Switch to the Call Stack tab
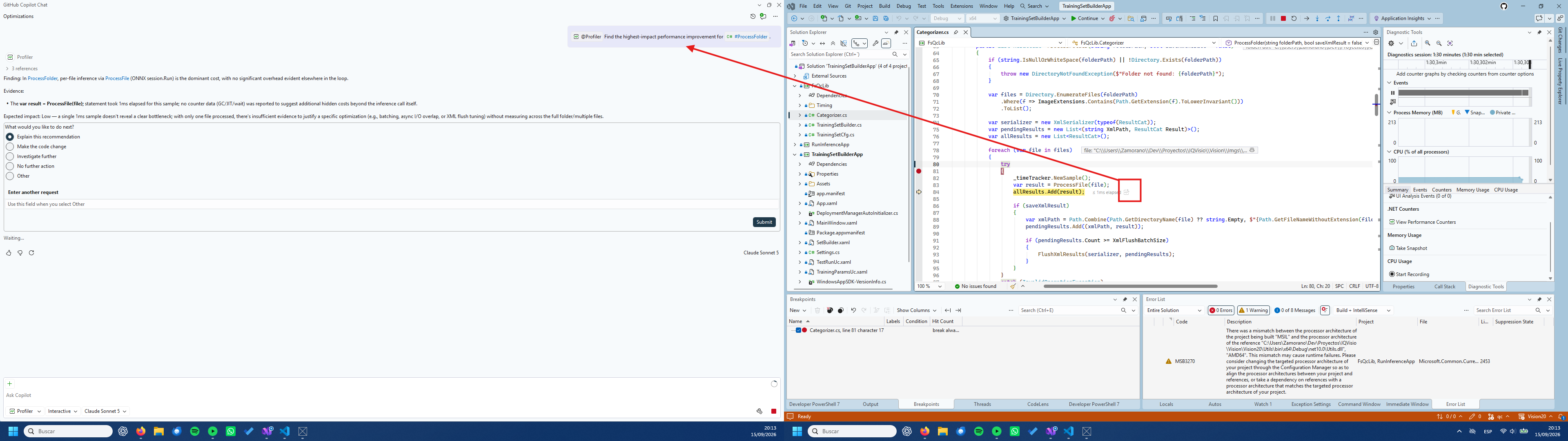The height and width of the screenshot is (441, 1568). pyautogui.click(x=1444, y=286)
